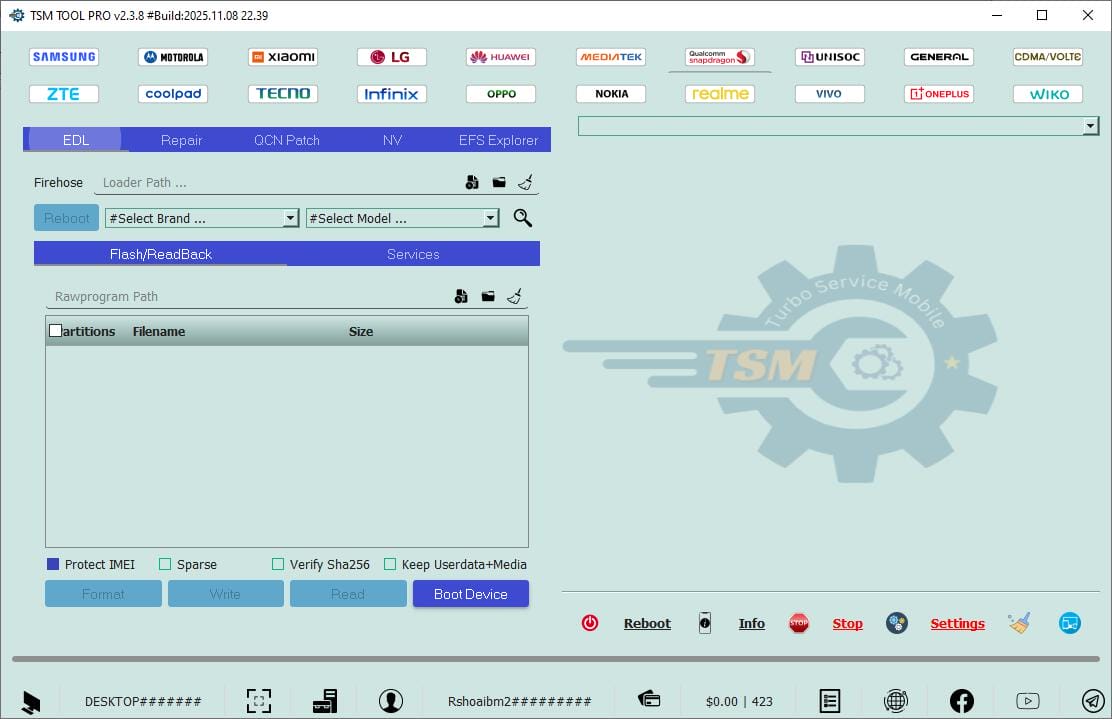This screenshot has width=1112, height=719.
Task: Select the XIAOMI brand button
Action: pyautogui.click(x=283, y=57)
